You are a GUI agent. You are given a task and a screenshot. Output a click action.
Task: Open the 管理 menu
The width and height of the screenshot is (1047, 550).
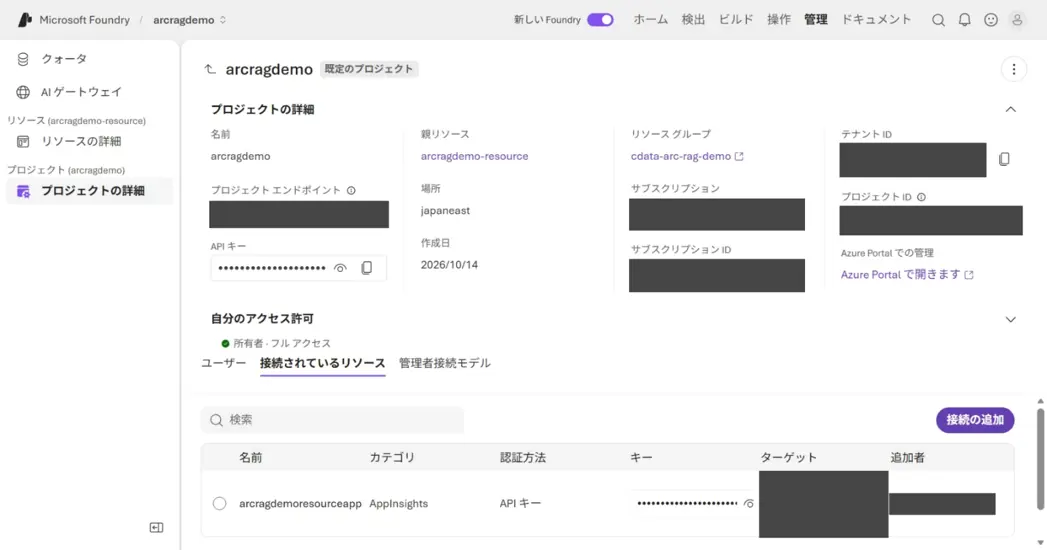(815, 19)
